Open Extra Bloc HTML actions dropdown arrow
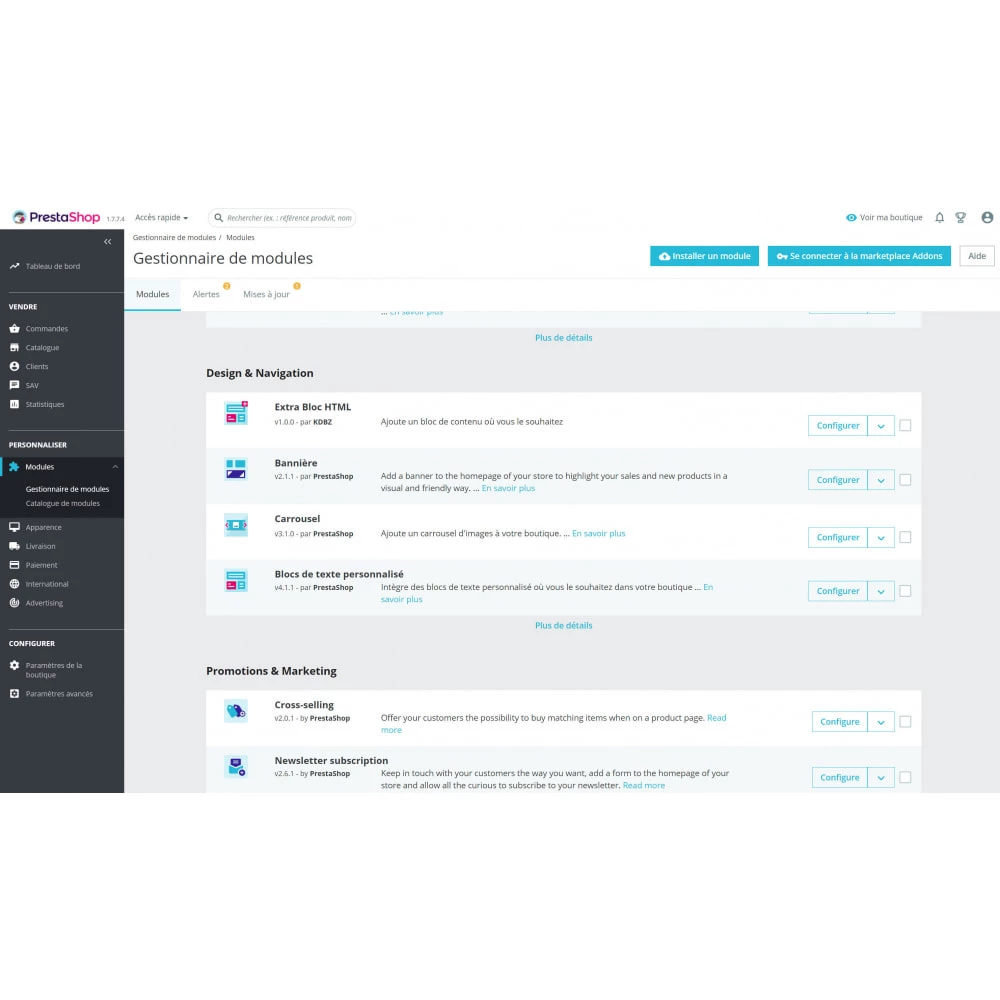1000x1000 pixels. [881, 426]
